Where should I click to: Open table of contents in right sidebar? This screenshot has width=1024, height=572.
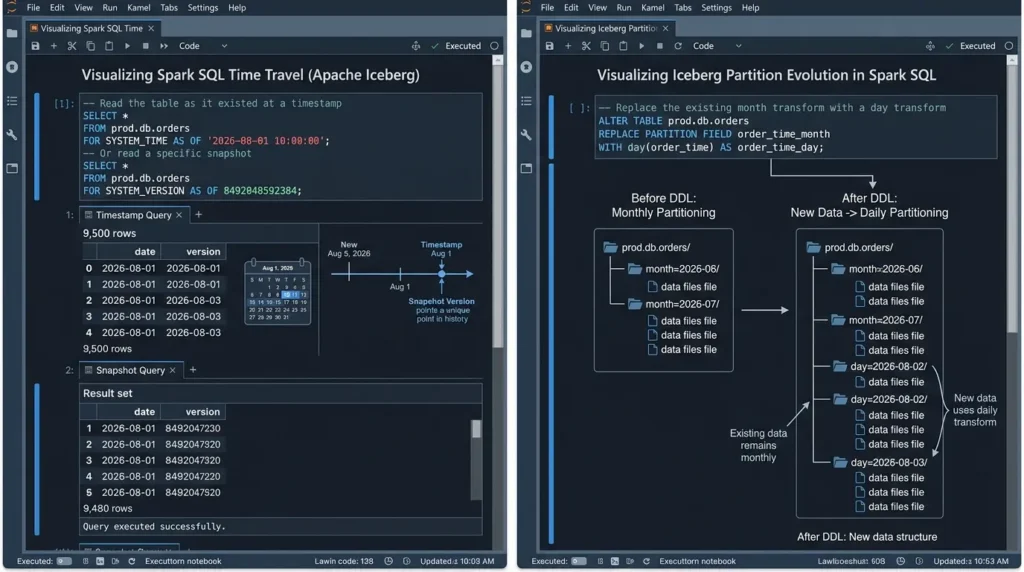(526, 101)
